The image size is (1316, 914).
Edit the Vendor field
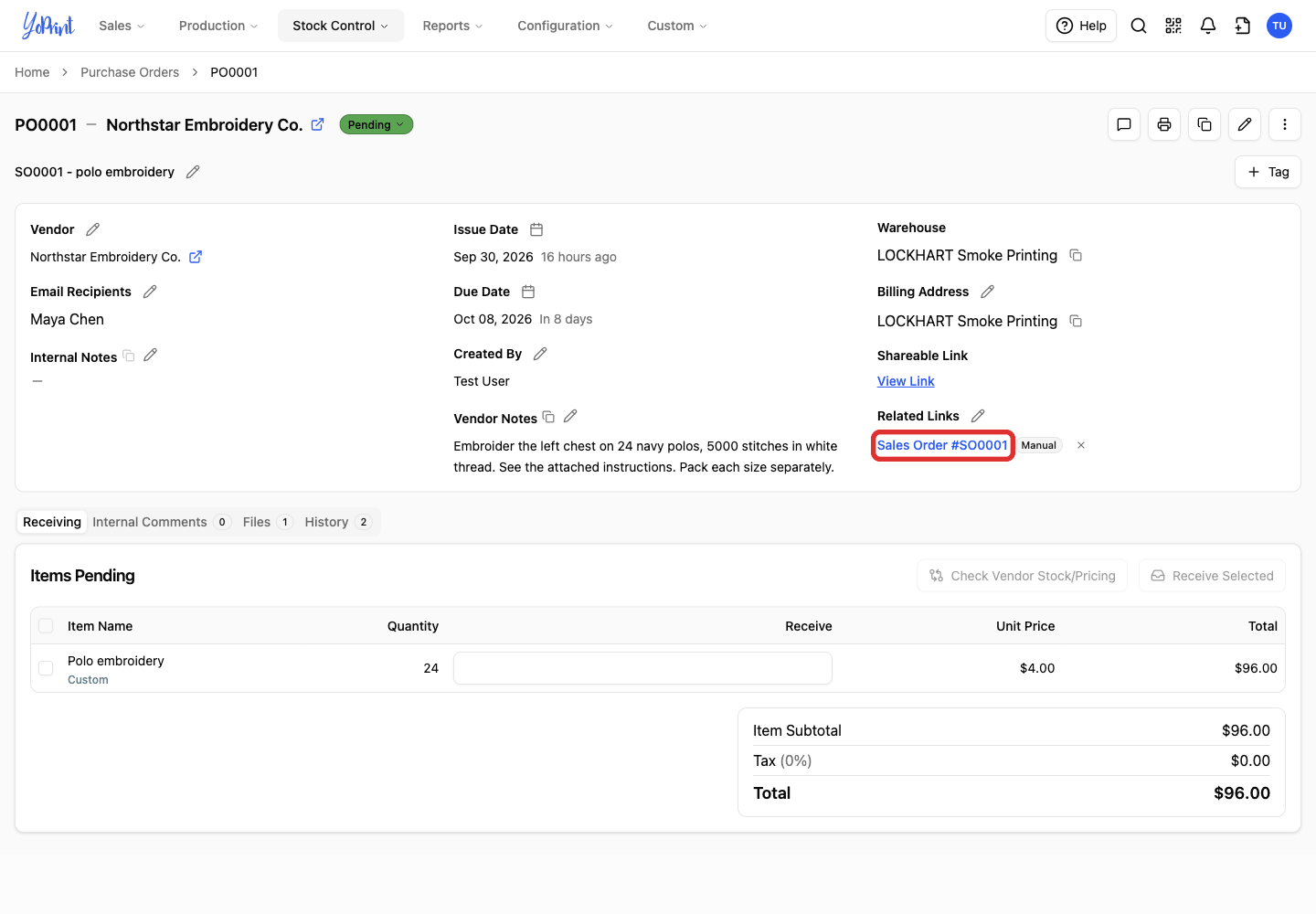click(92, 229)
